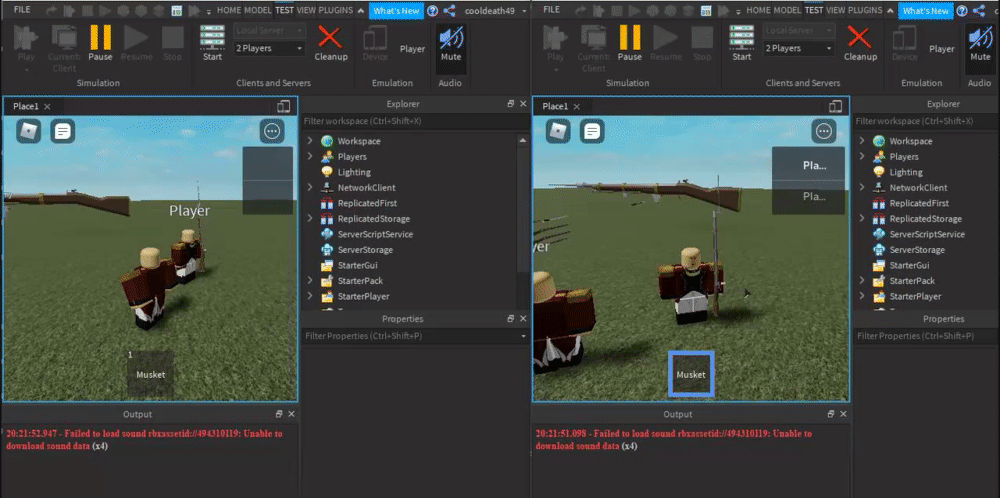The height and width of the screenshot is (498, 1000).
Task: Click the What's New button in the left window
Action: pyautogui.click(x=397, y=11)
